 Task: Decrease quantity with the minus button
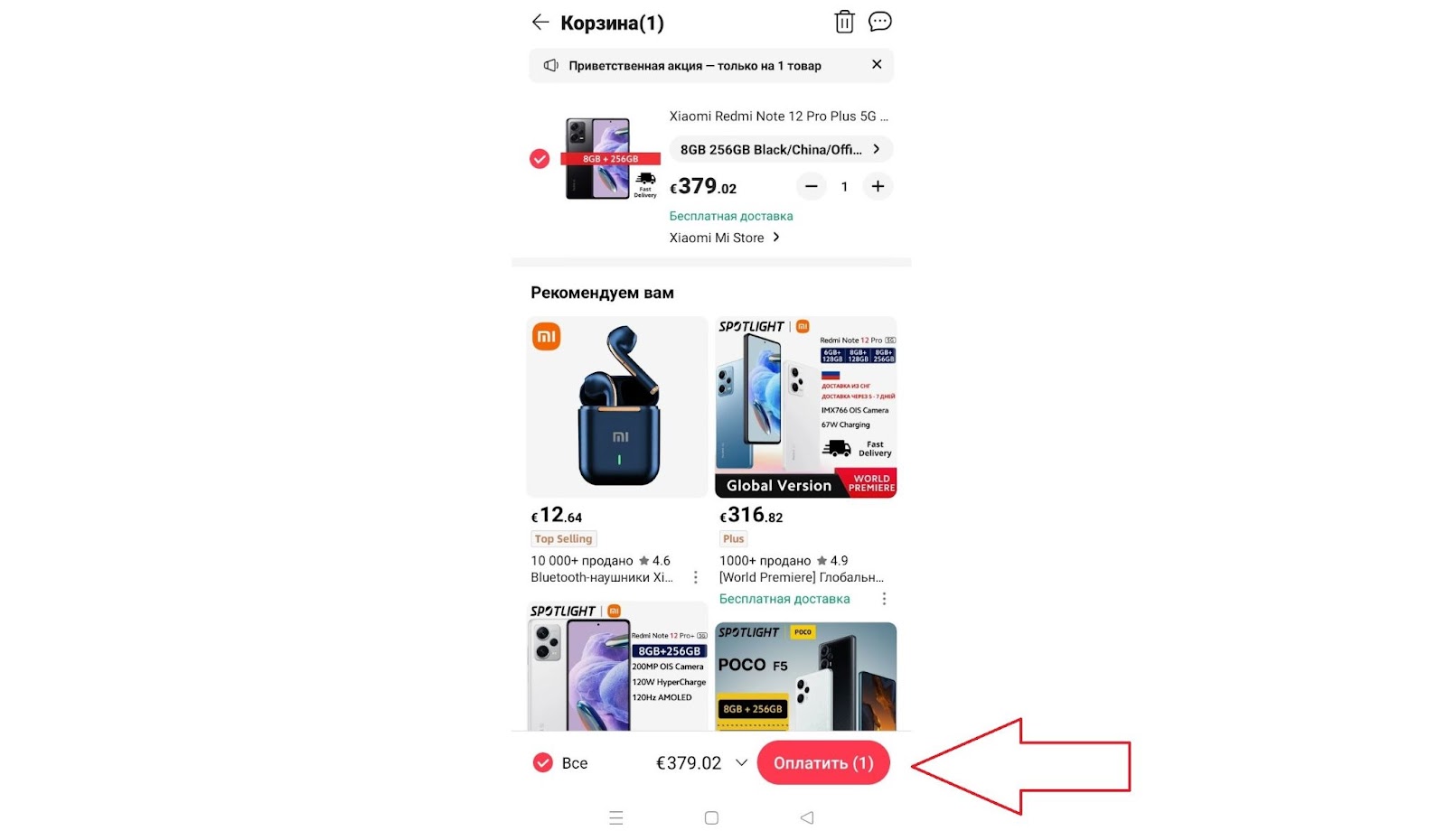pyautogui.click(x=812, y=187)
